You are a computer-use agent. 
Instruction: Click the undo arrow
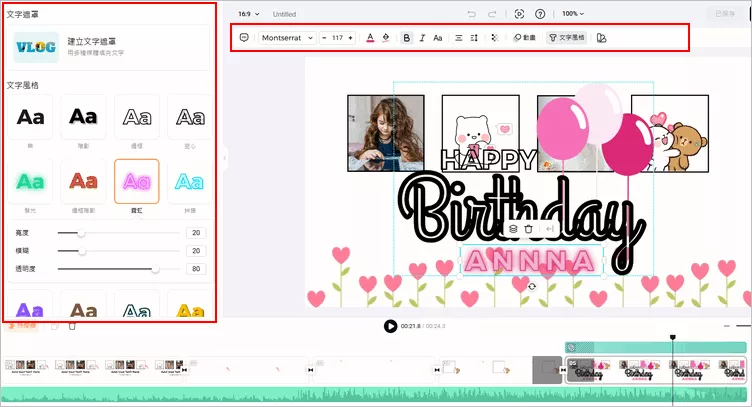(473, 14)
